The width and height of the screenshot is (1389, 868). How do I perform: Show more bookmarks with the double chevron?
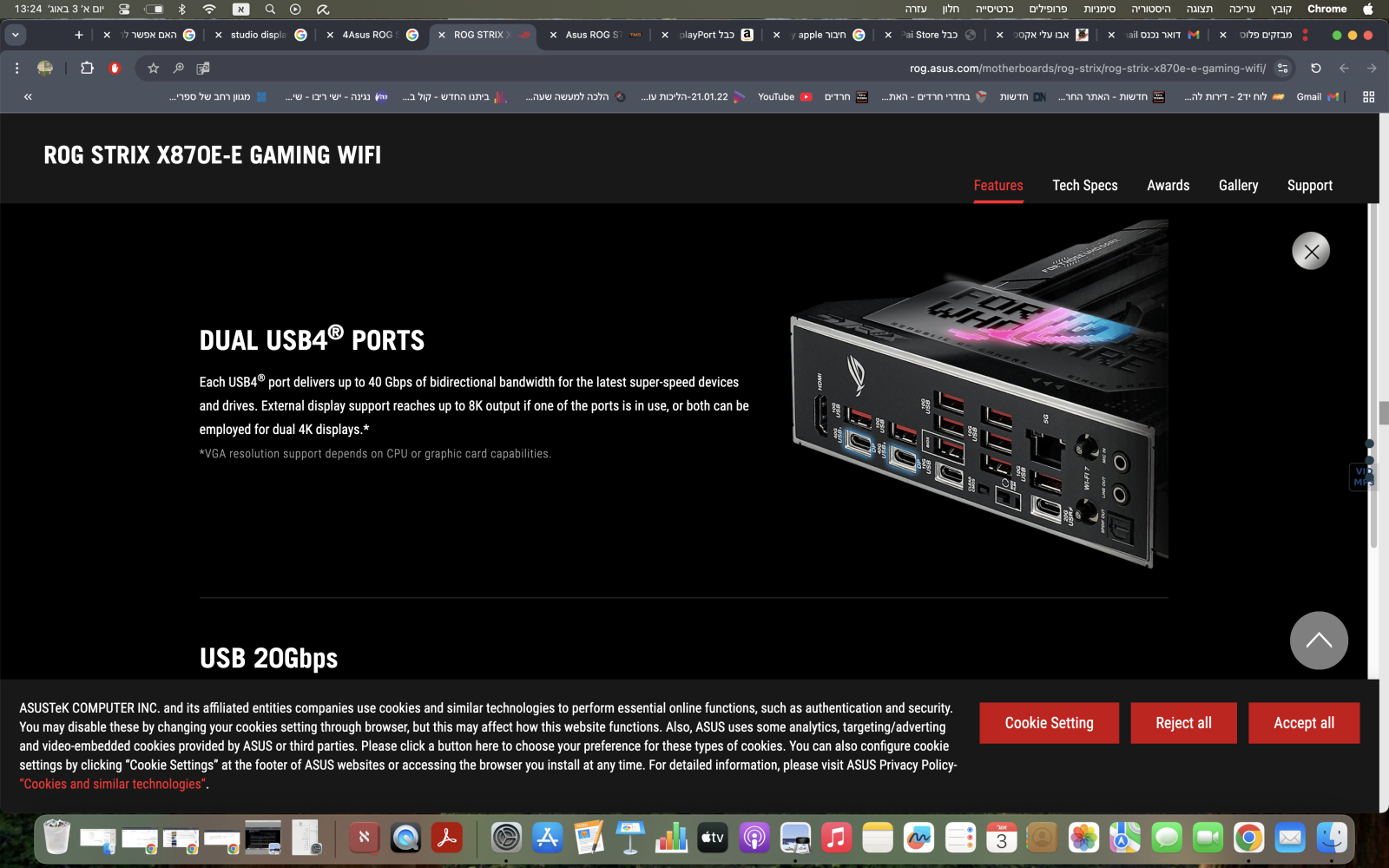(x=28, y=97)
